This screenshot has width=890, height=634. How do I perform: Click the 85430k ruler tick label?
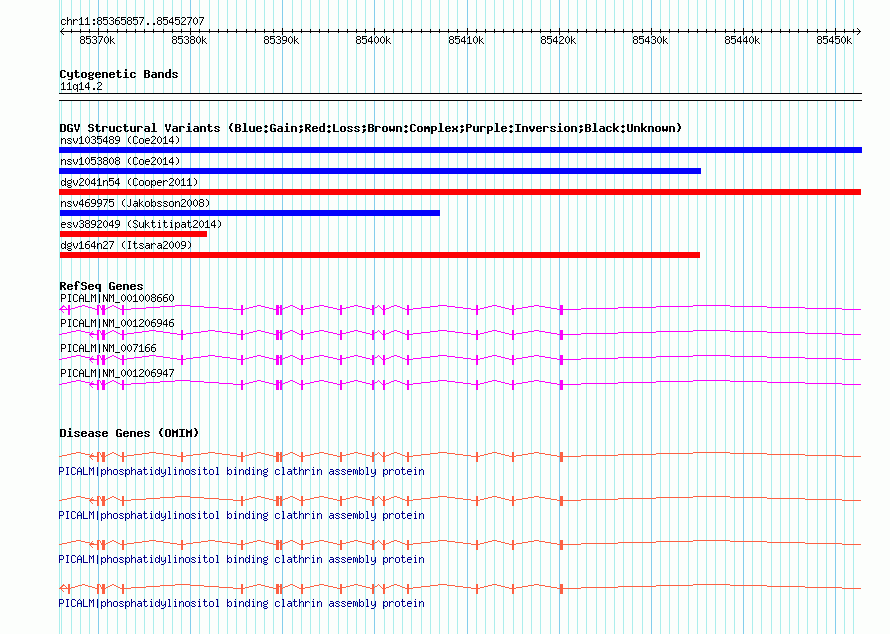click(650, 40)
